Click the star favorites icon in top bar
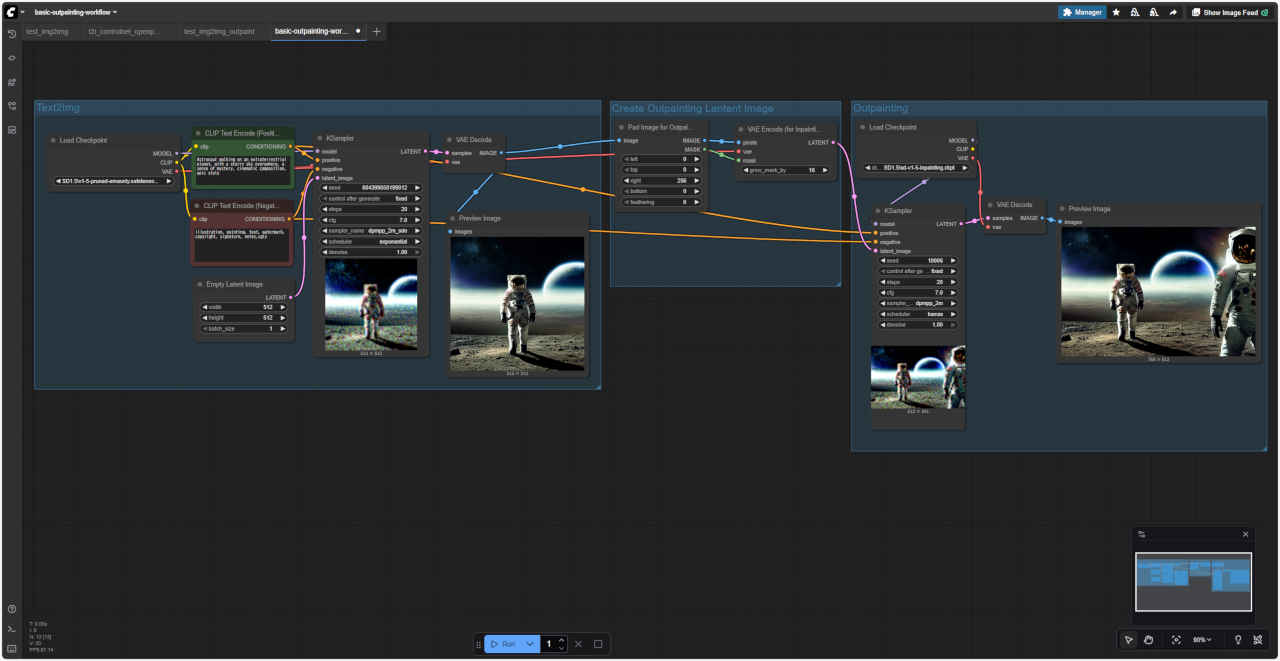 [1116, 13]
